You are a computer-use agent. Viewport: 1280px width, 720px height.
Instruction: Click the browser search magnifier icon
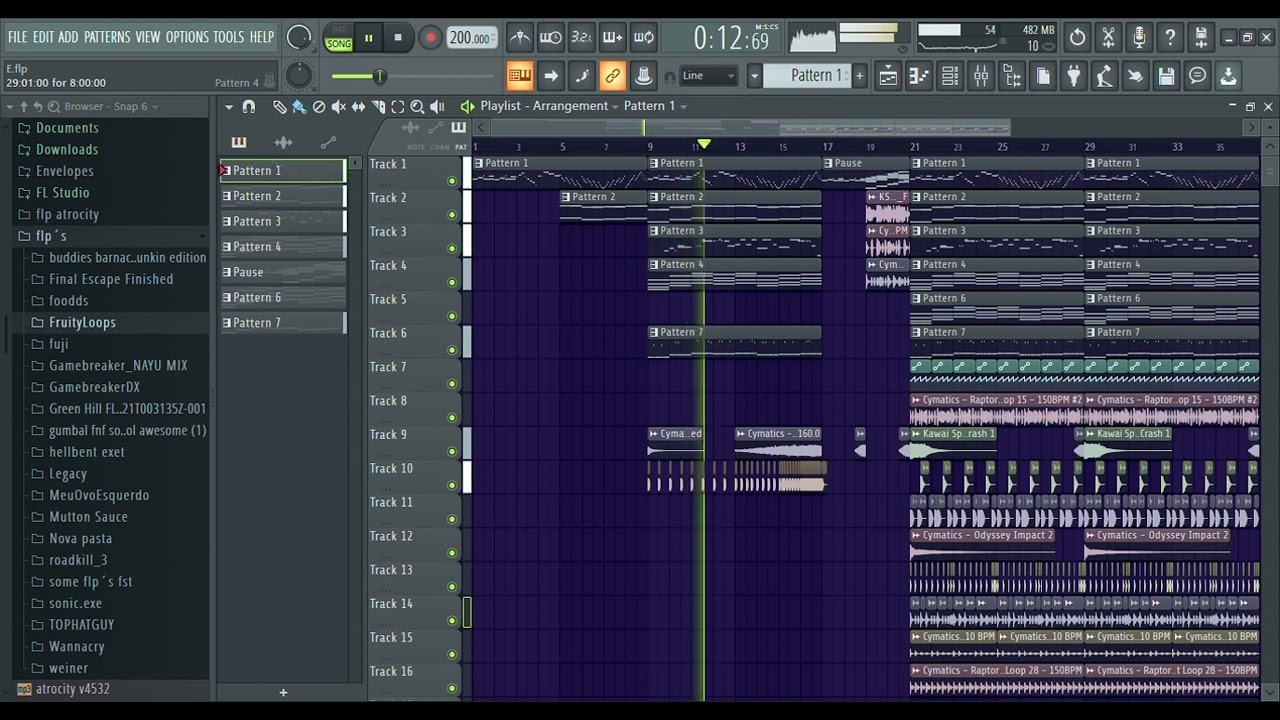click(56, 106)
